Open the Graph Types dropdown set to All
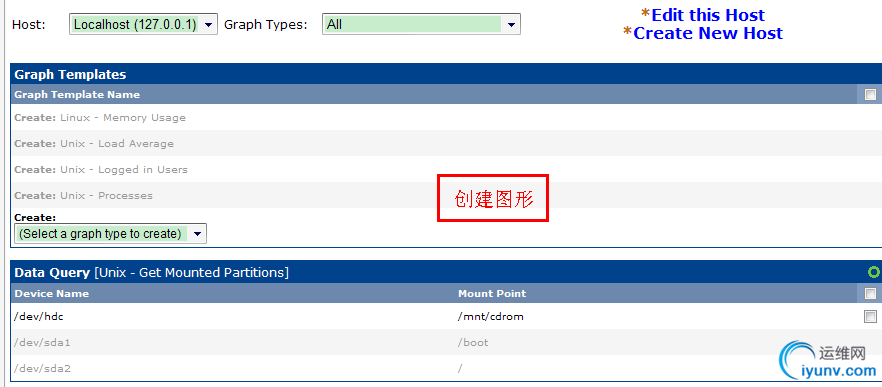The image size is (882, 387). 421,25
